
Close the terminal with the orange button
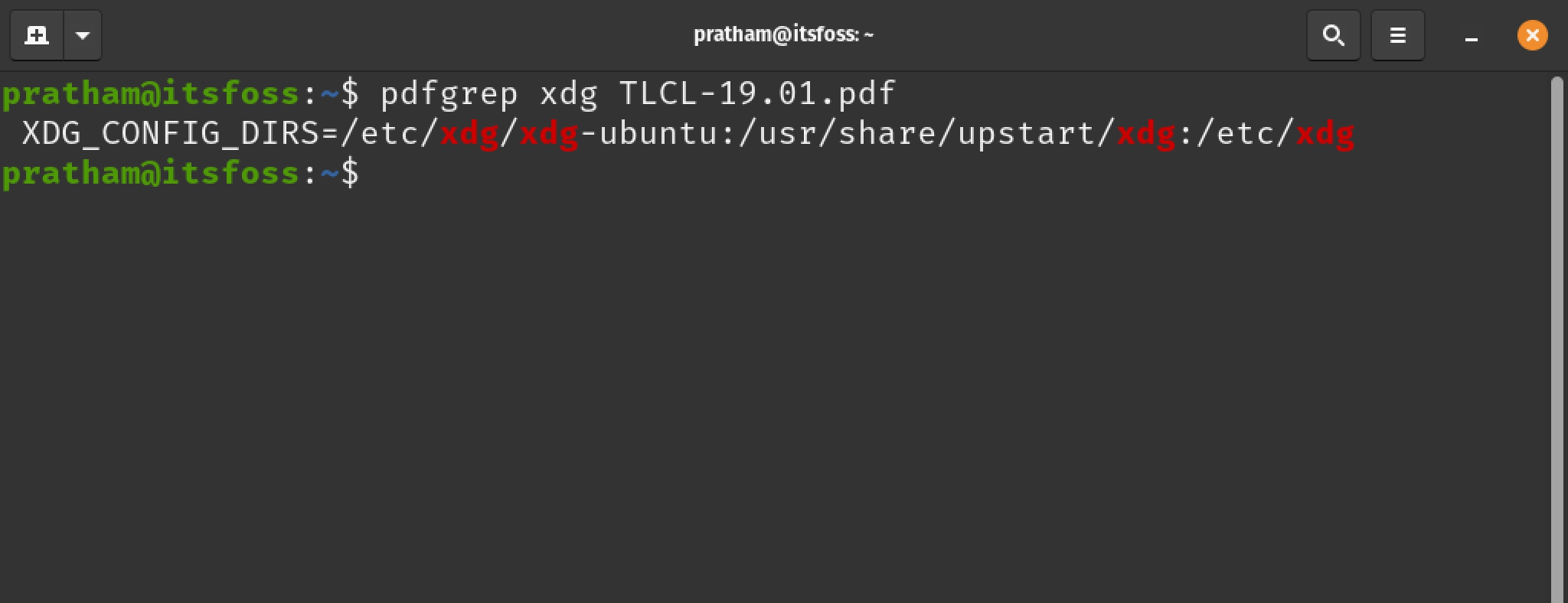1532,35
